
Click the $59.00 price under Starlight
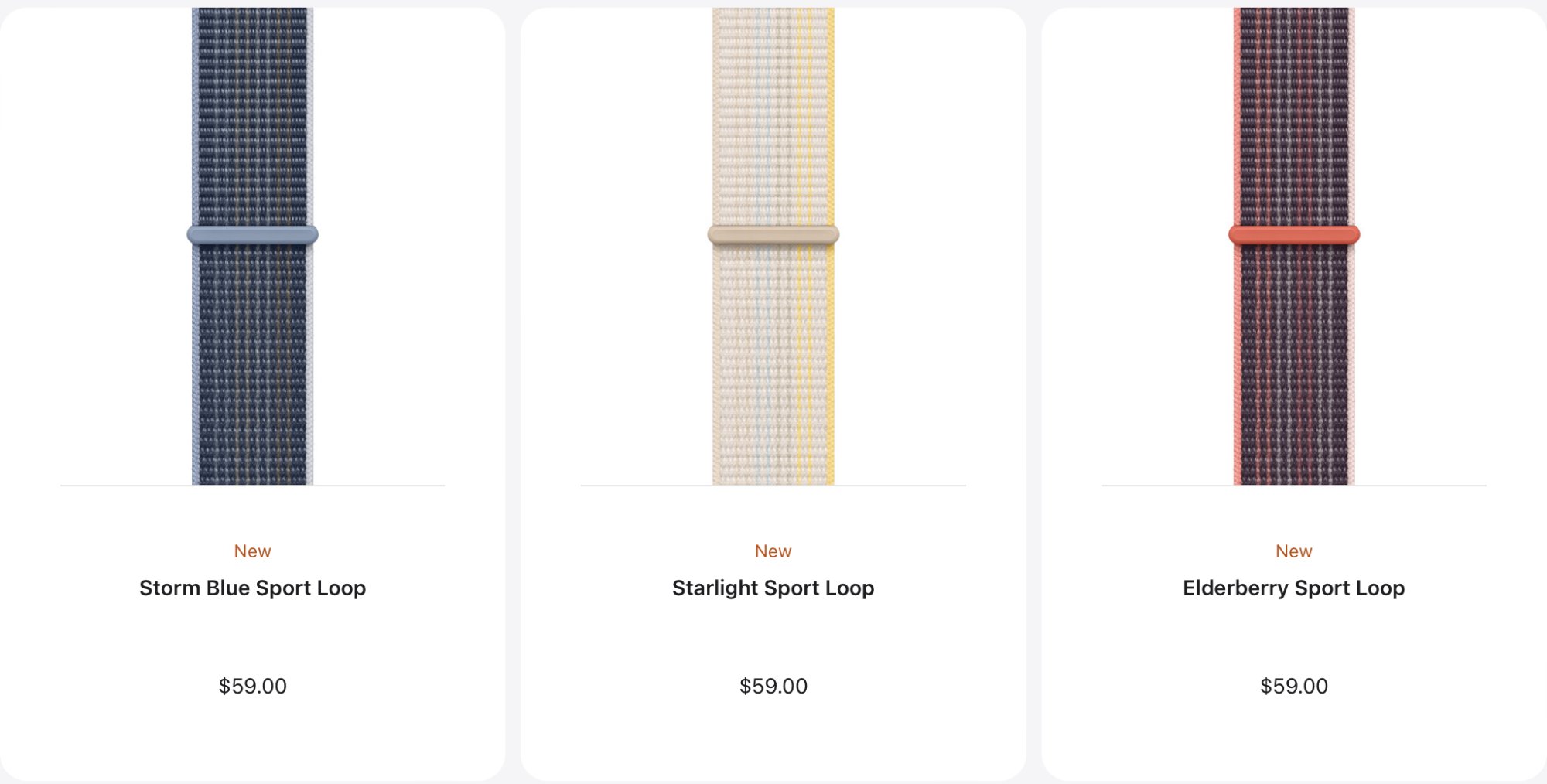pyautogui.click(x=773, y=686)
